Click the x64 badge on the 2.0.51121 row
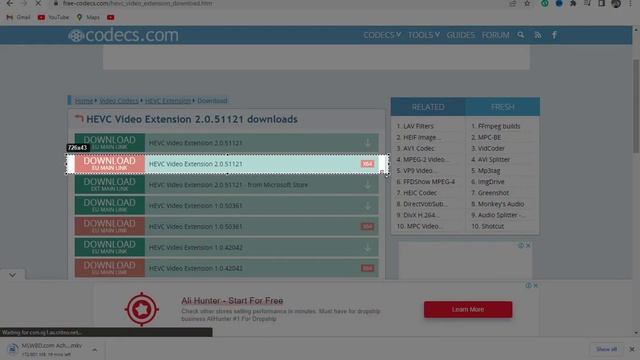Image resolution: width=640 pixels, height=360 pixels. click(x=367, y=164)
